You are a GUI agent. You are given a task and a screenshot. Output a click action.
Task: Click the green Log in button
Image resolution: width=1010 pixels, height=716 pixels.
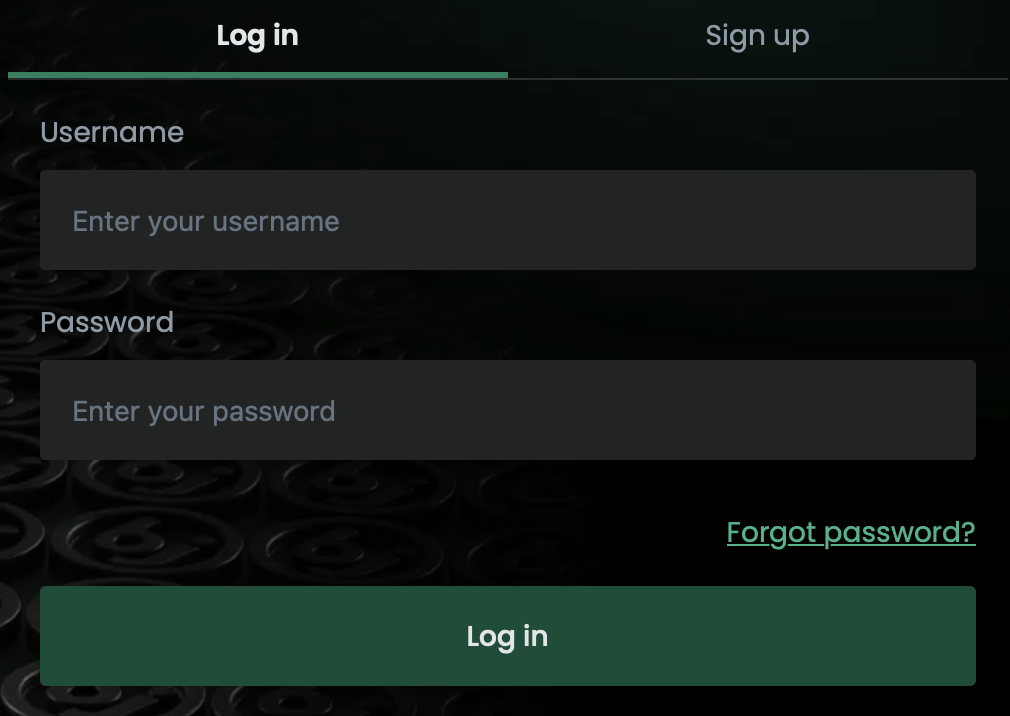point(507,636)
